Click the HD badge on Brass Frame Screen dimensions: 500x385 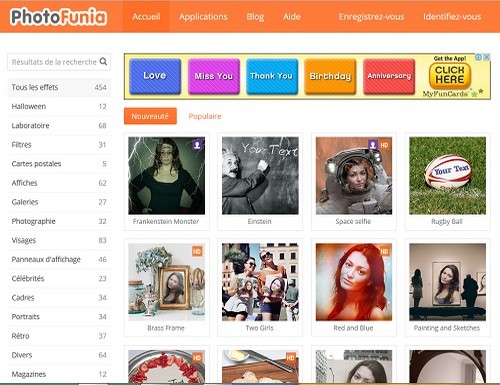coord(197,251)
